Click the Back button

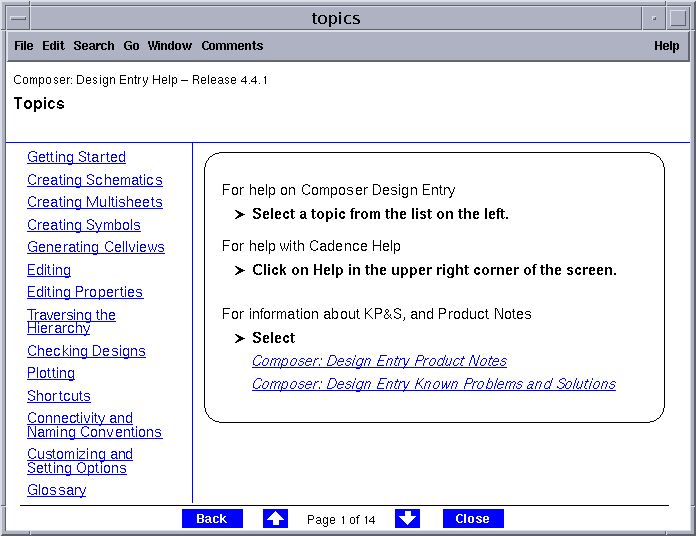coord(212,518)
